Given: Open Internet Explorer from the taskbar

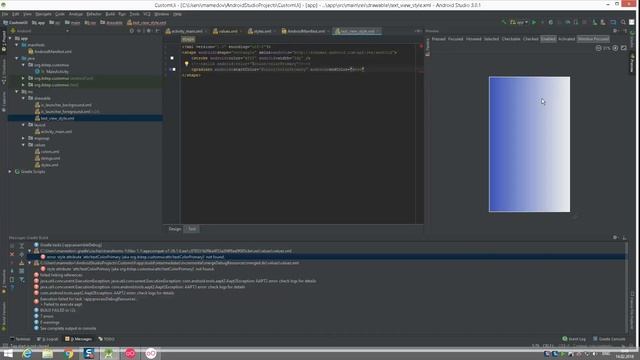Looking at the screenshot, I should (27, 353).
